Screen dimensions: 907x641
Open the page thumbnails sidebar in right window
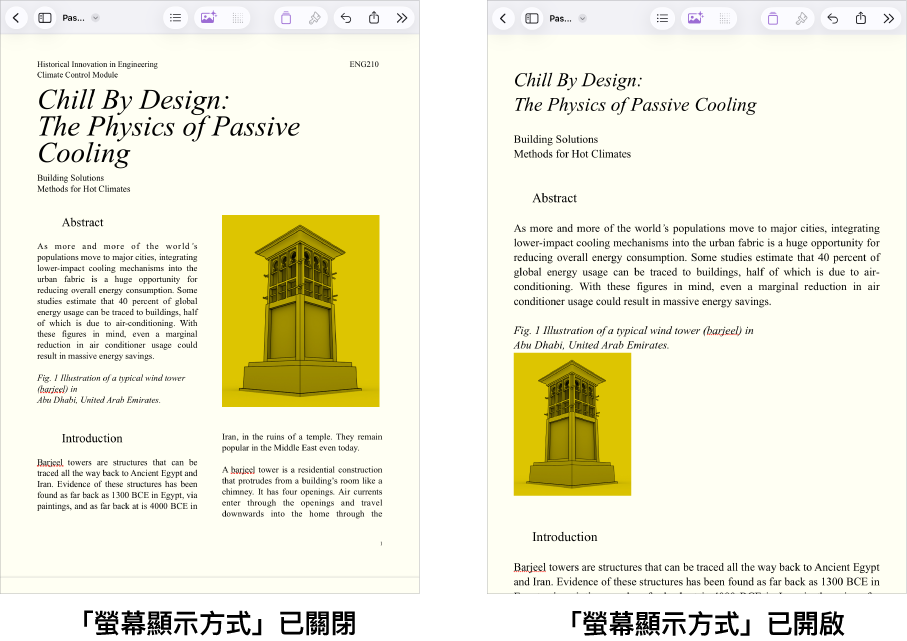click(530, 17)
